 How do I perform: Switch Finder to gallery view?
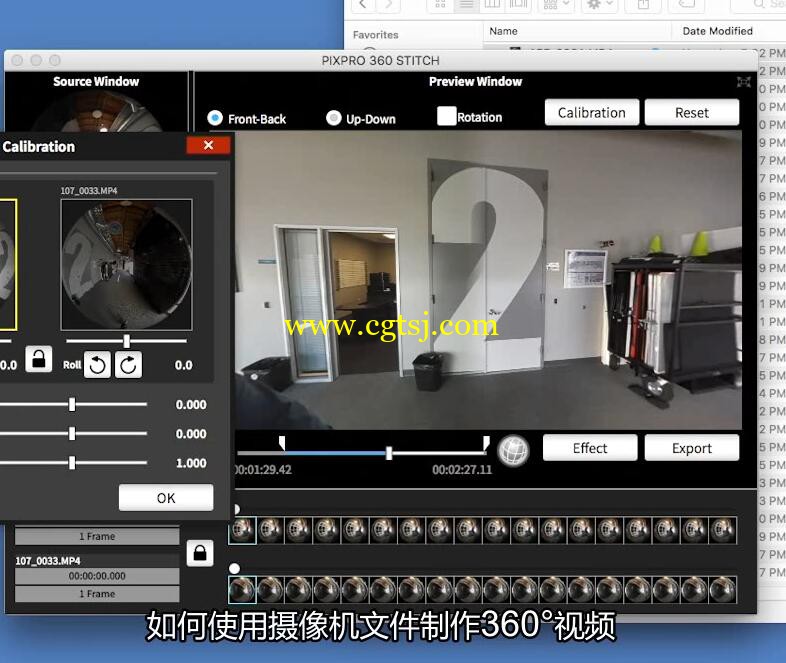[x=518, y=5]
